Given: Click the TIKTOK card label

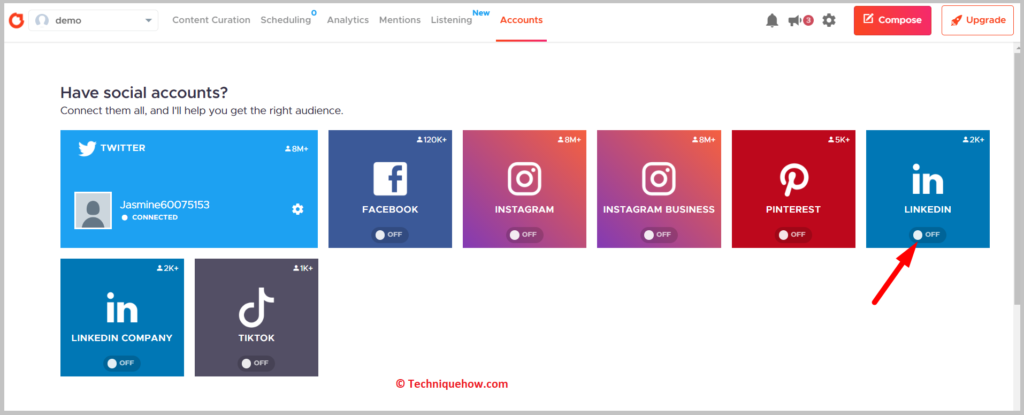Looking at the screenshot, I should point(256,339).
